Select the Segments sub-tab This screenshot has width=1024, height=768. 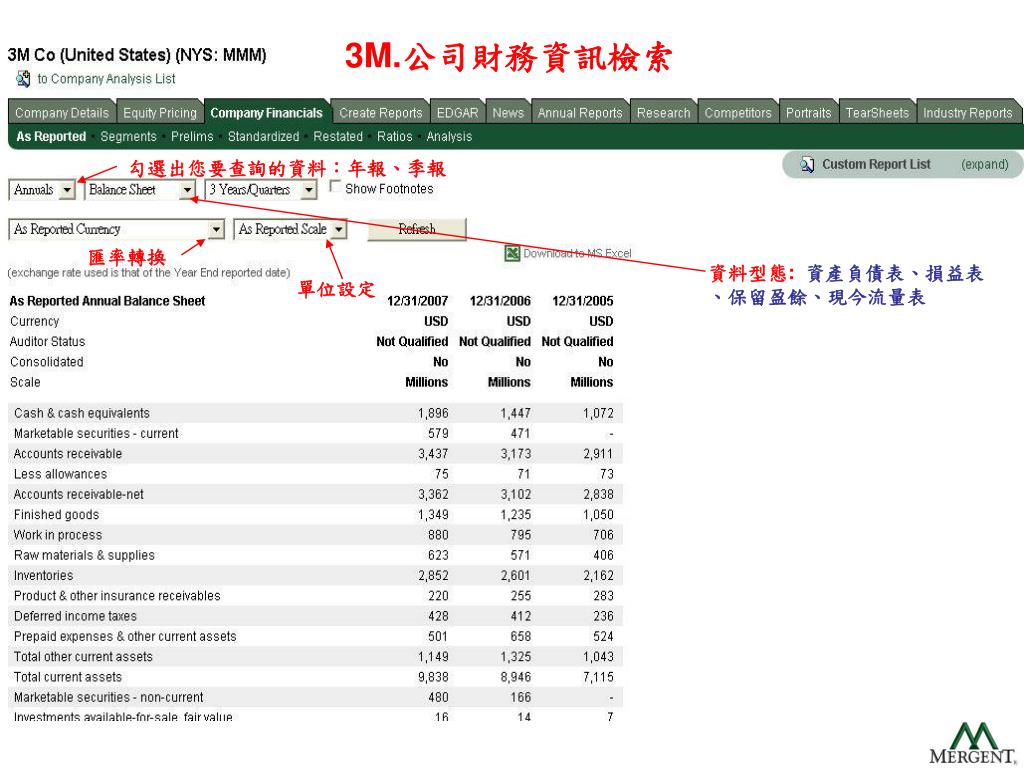coord(129,136)
